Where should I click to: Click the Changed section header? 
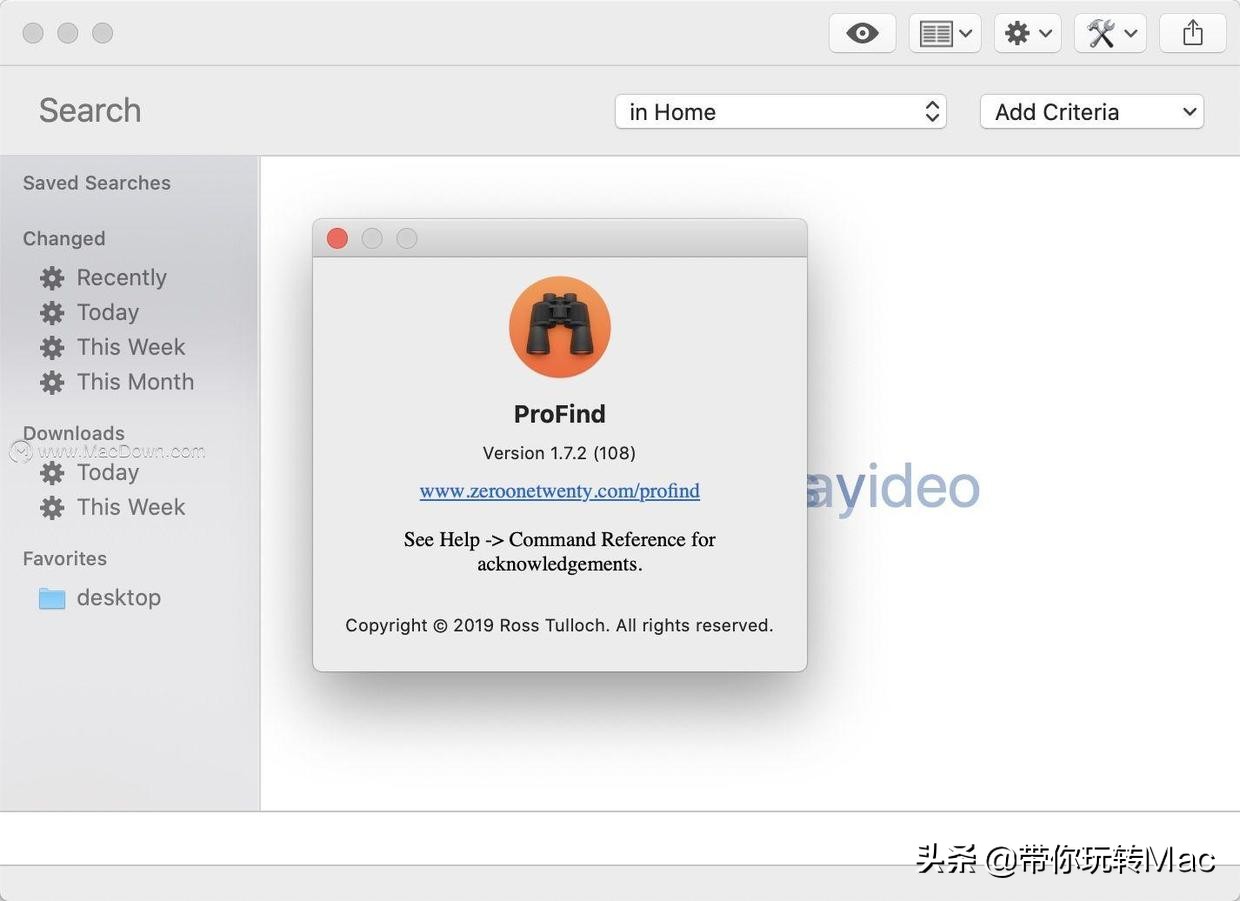pyautogui.click(x=64, y=239)
